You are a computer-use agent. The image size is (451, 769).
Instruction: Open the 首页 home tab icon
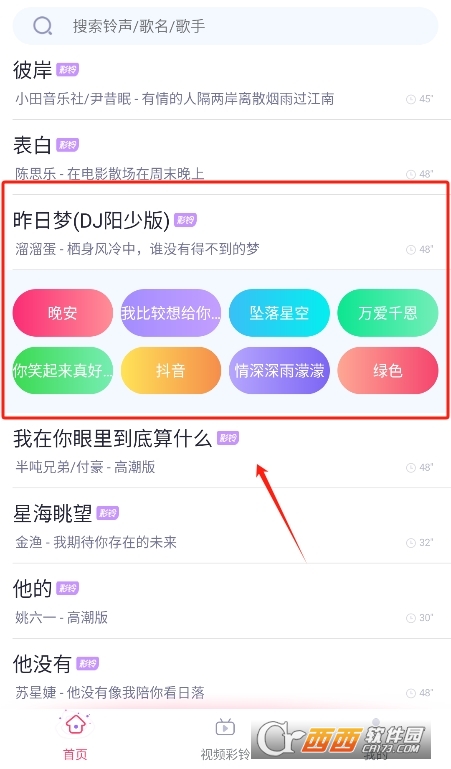pos(75,724)
